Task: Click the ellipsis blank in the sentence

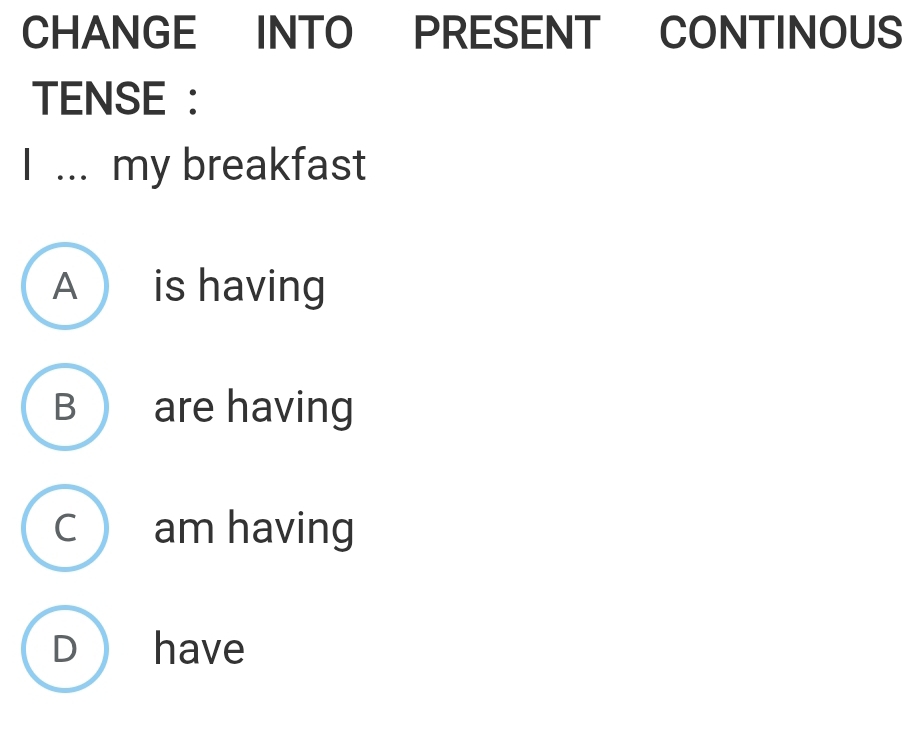Action: [72, 168]
